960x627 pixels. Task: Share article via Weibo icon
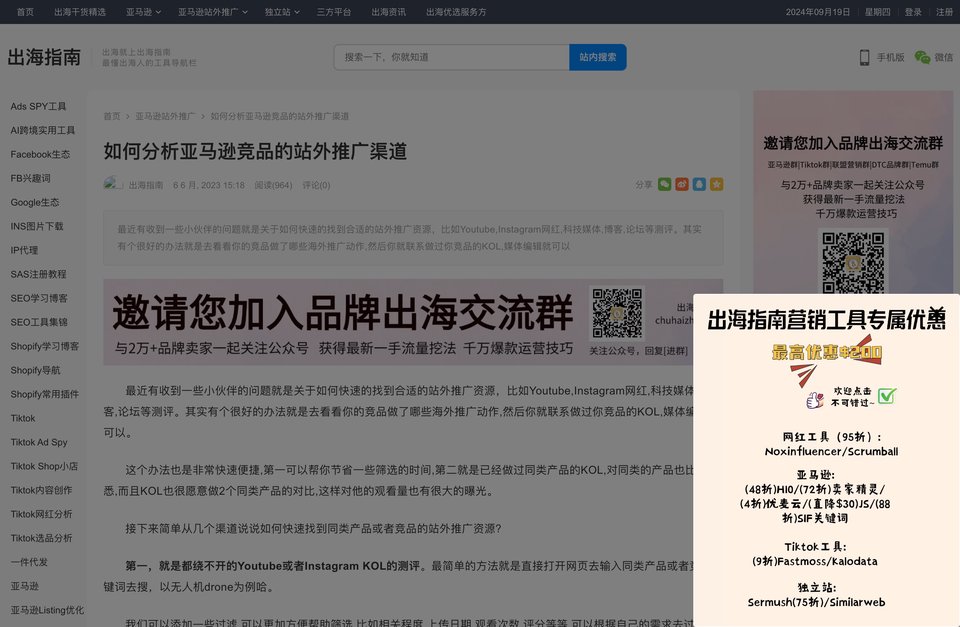681,184
